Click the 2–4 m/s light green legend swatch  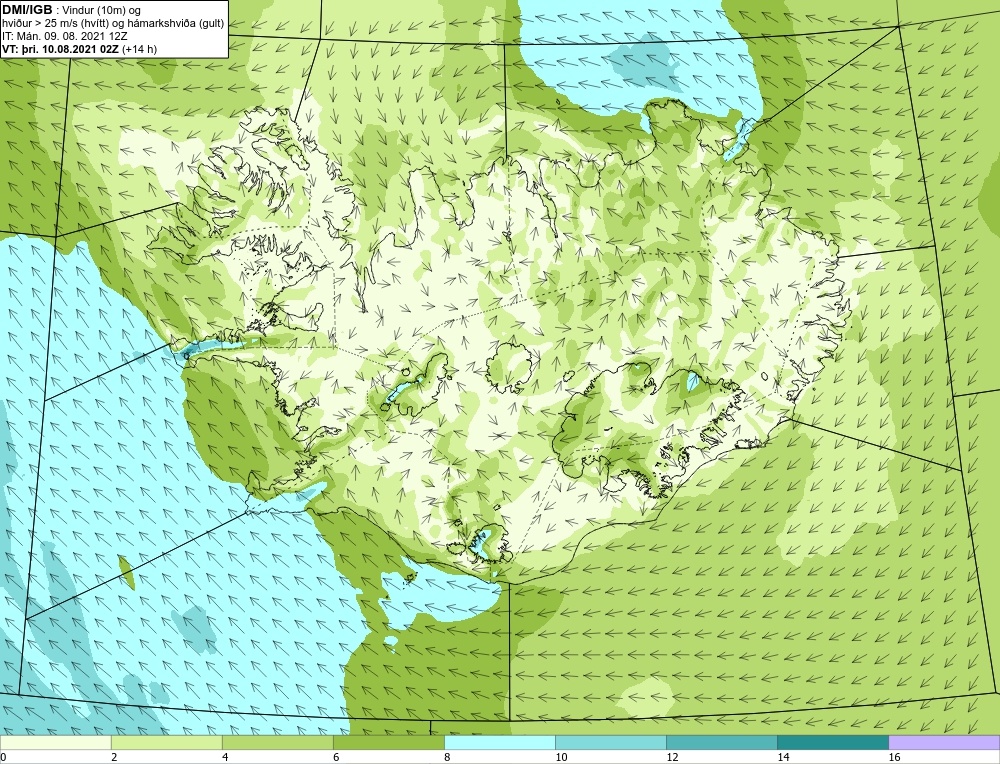166,743
